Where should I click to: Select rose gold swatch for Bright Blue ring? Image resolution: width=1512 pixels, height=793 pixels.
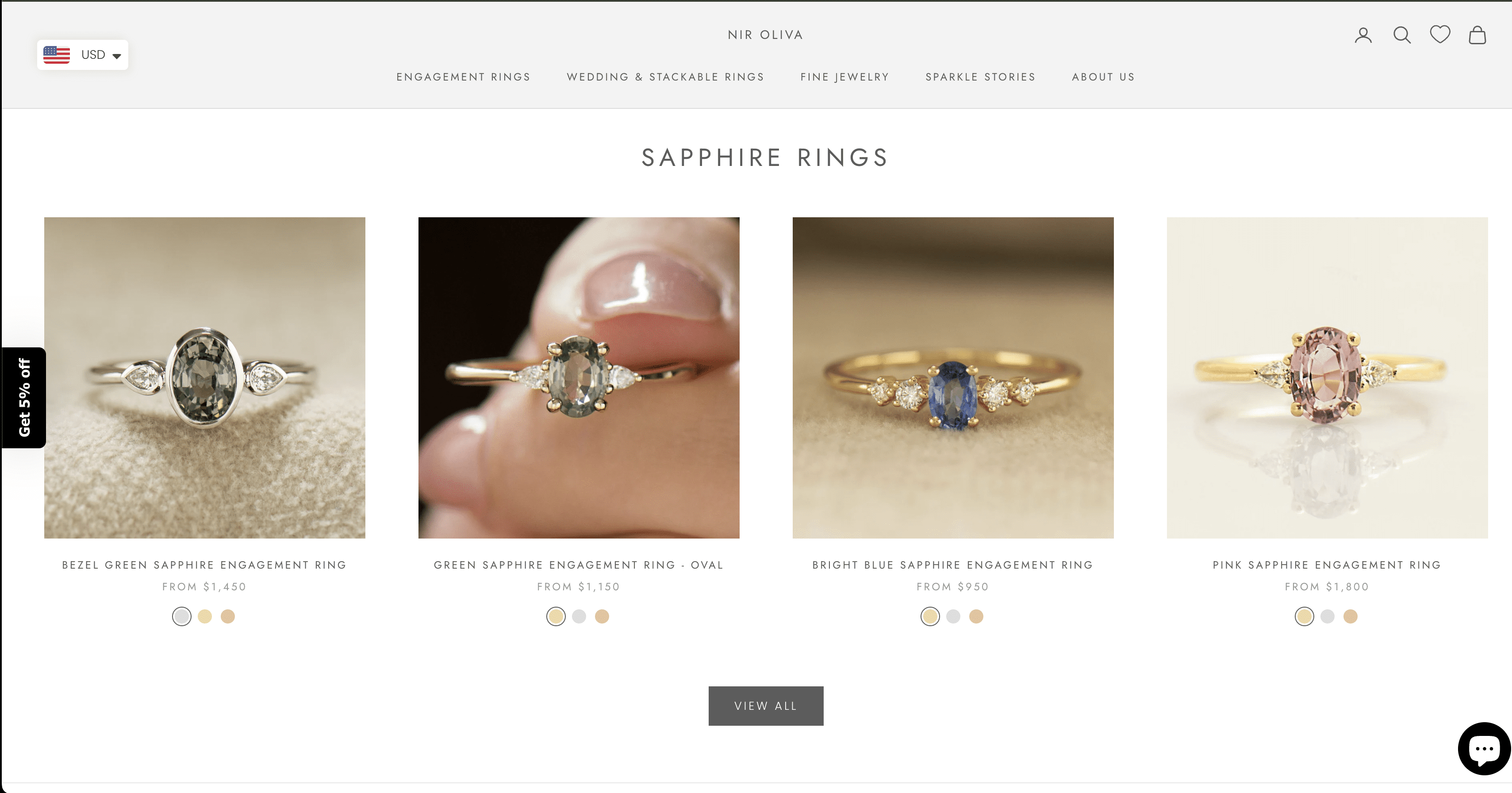976,616
